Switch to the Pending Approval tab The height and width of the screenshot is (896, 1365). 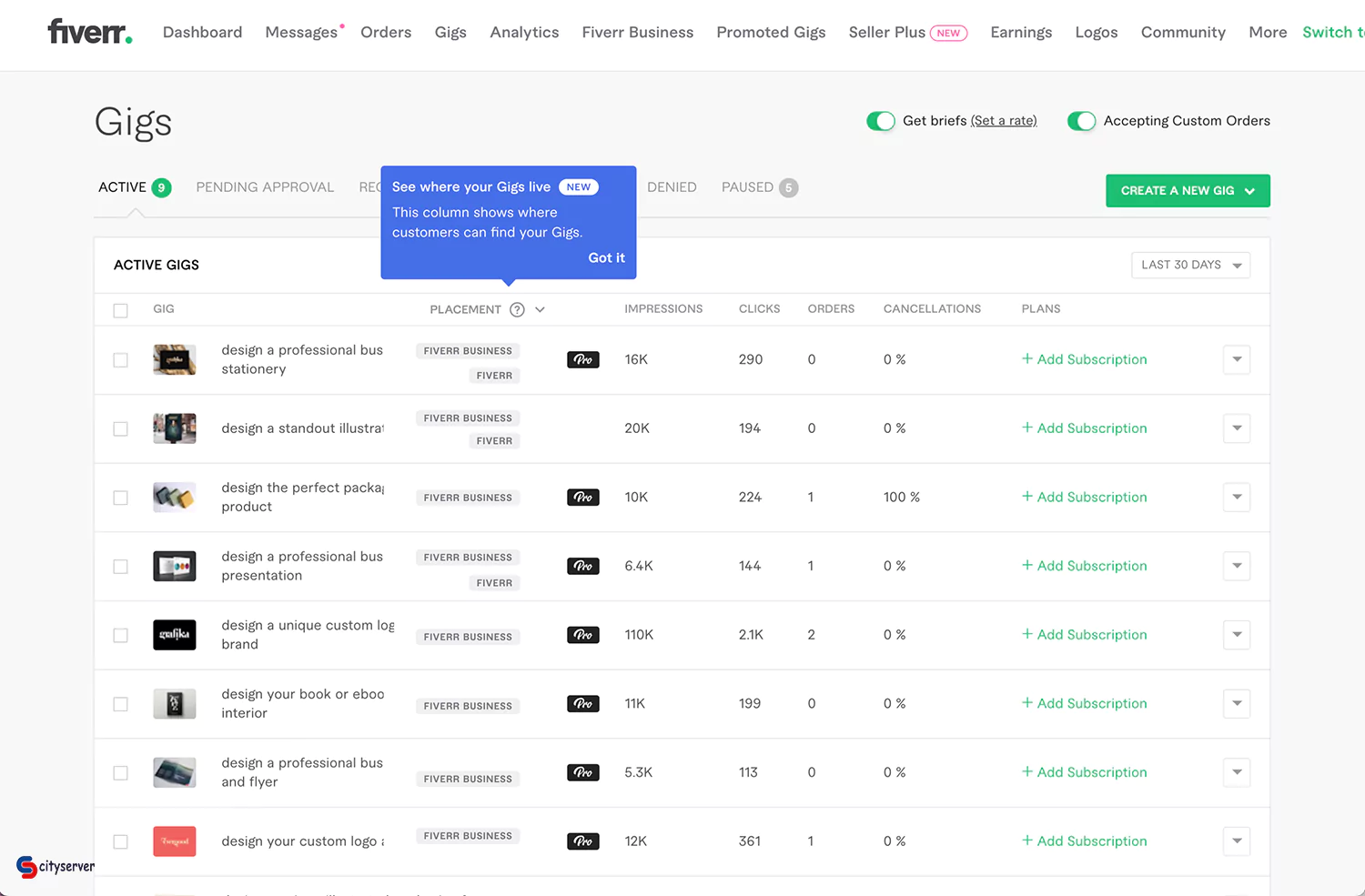pyautogui.click(x=265, y=187)
